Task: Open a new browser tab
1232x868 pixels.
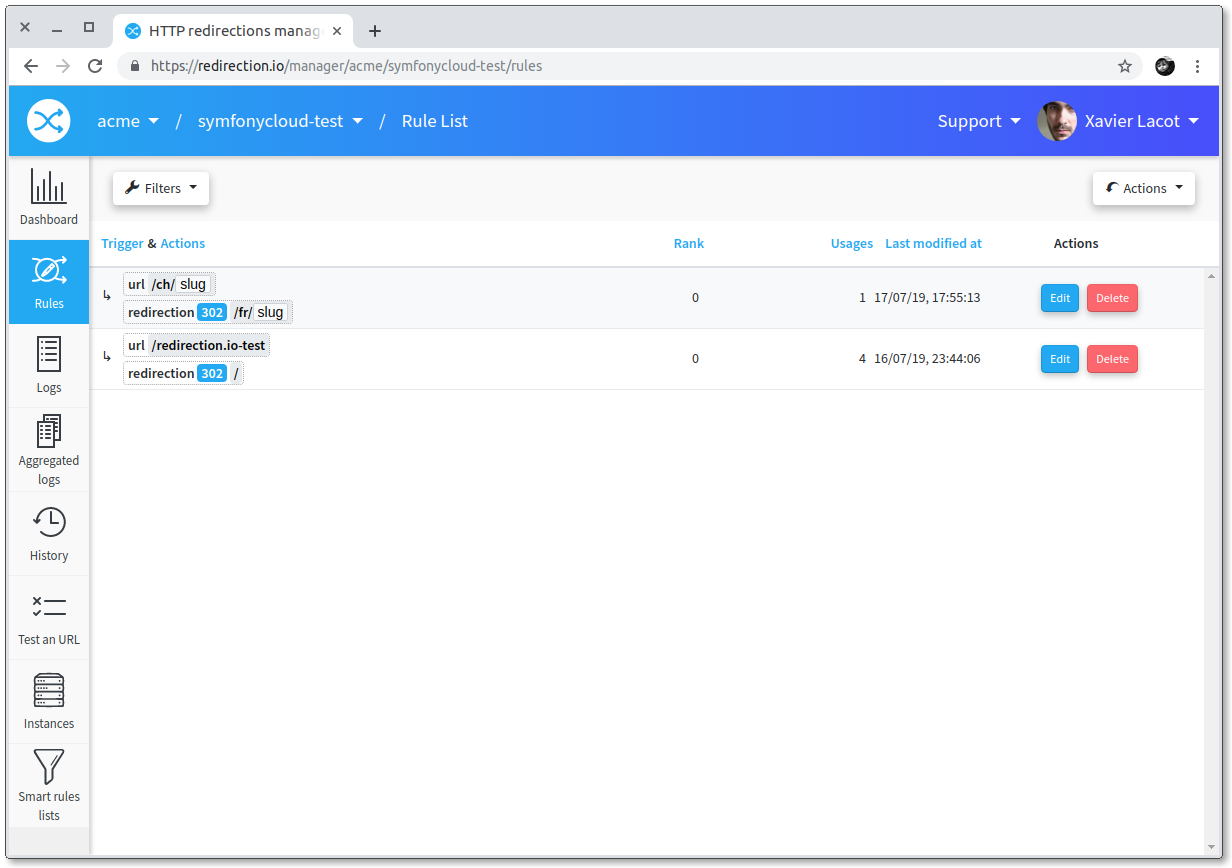Action: tap(375, 31)
